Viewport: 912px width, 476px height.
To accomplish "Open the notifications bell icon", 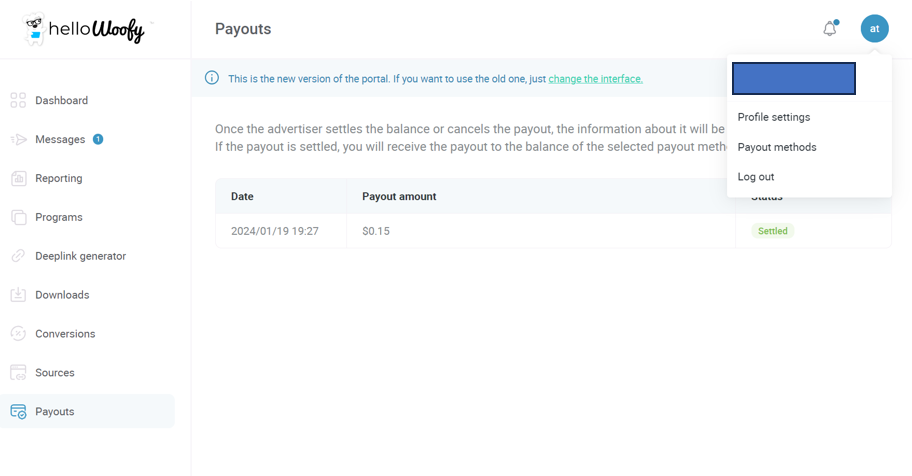I will [830, 29].
